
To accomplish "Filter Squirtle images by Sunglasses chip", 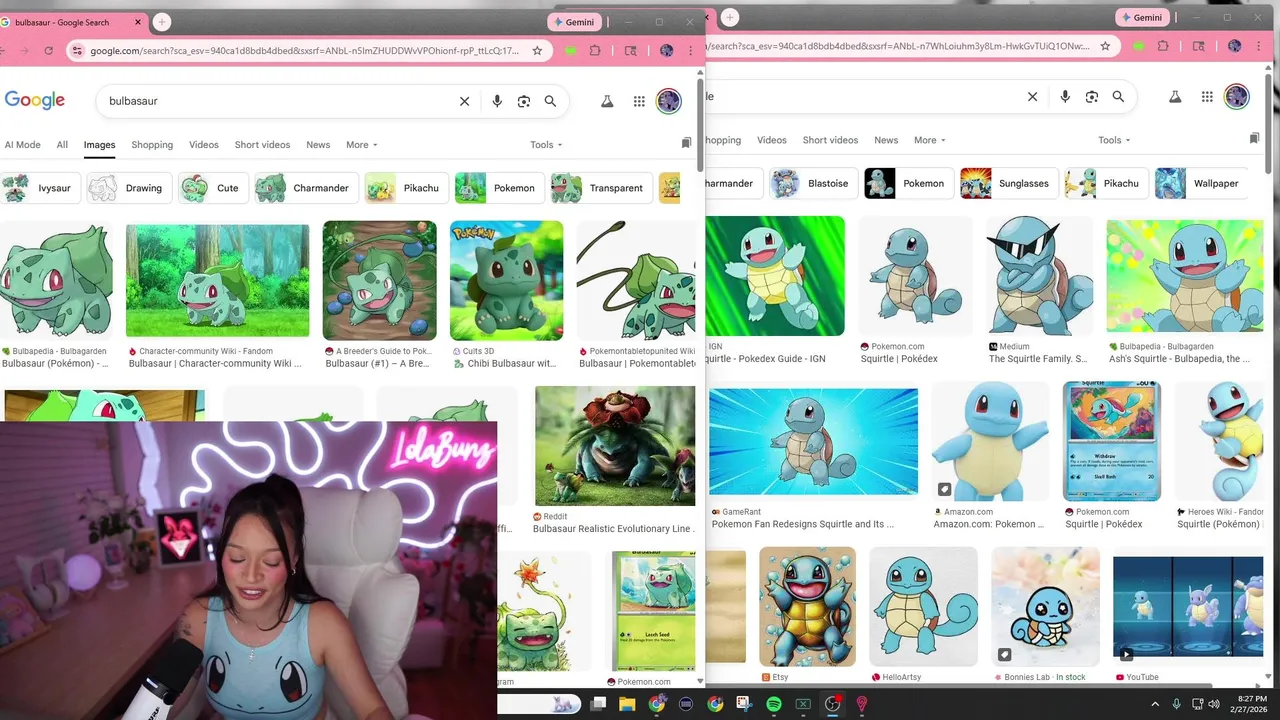I will [1008, 183].
